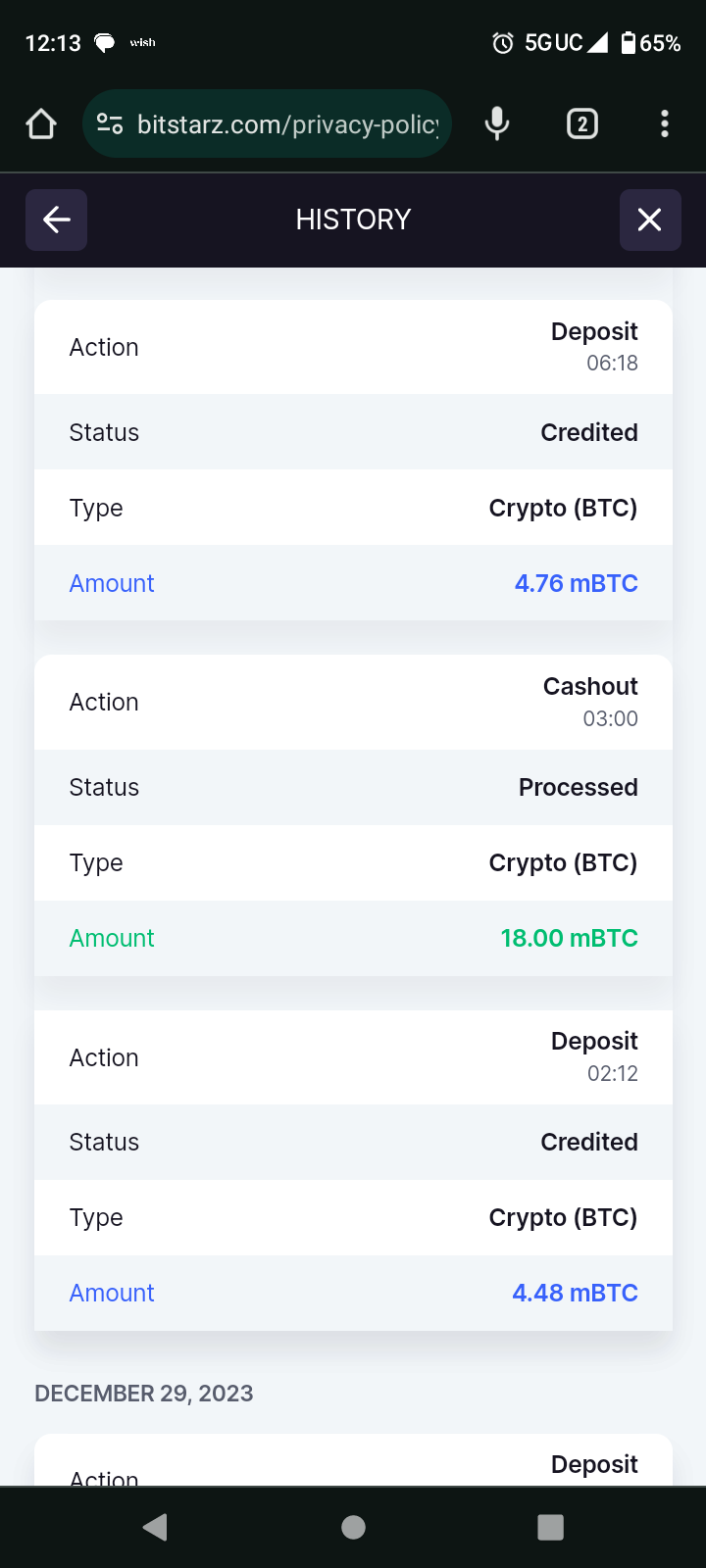Open site info icon in address bar

110,124
